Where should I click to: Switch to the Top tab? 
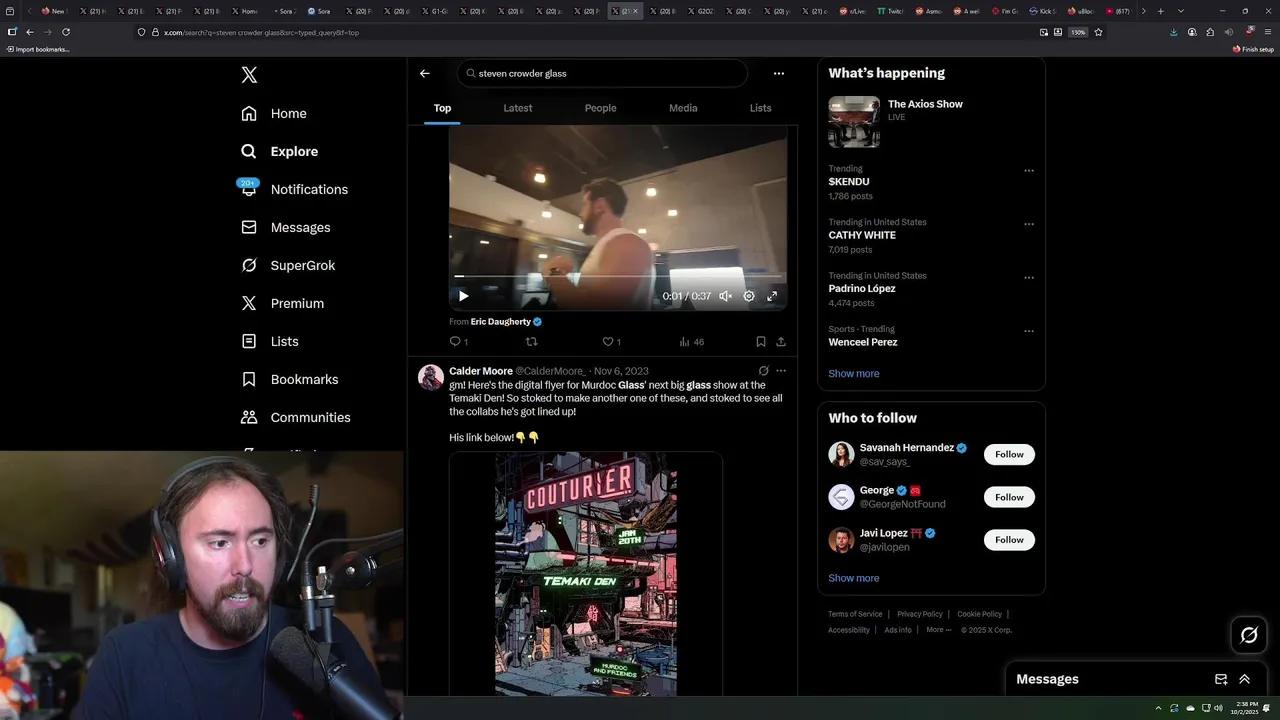point(442,108)
